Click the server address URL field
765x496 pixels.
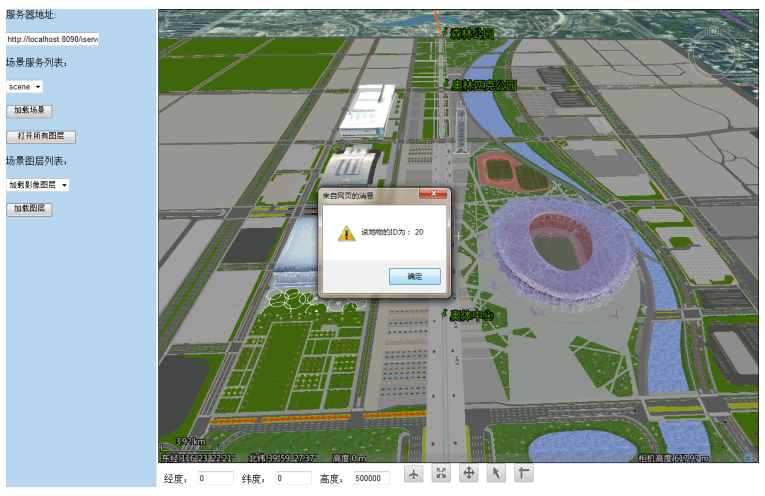[52, 39]
